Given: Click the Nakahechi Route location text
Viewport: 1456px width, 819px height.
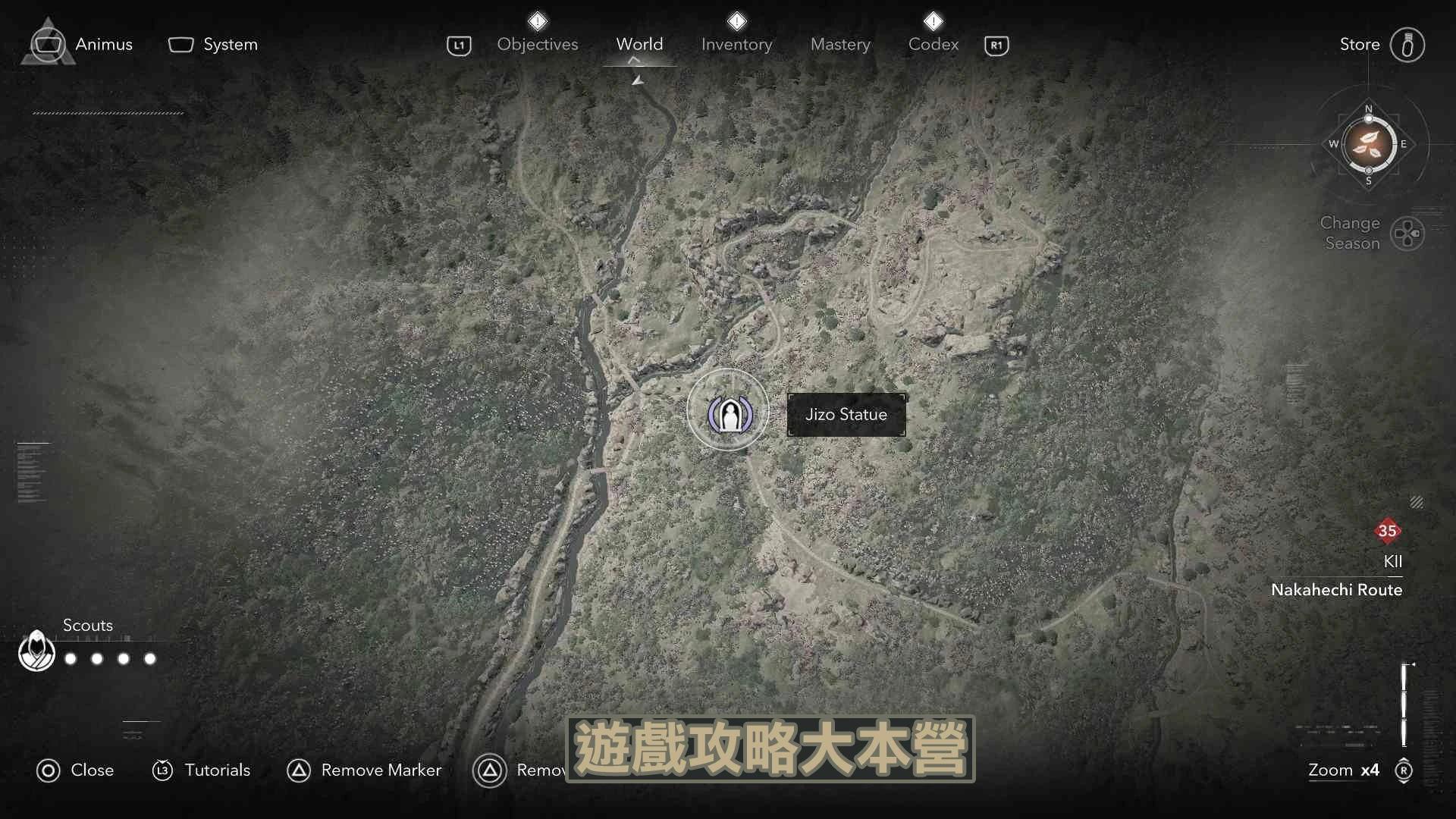Looking at the screenshot, I should pos(1336,589).
